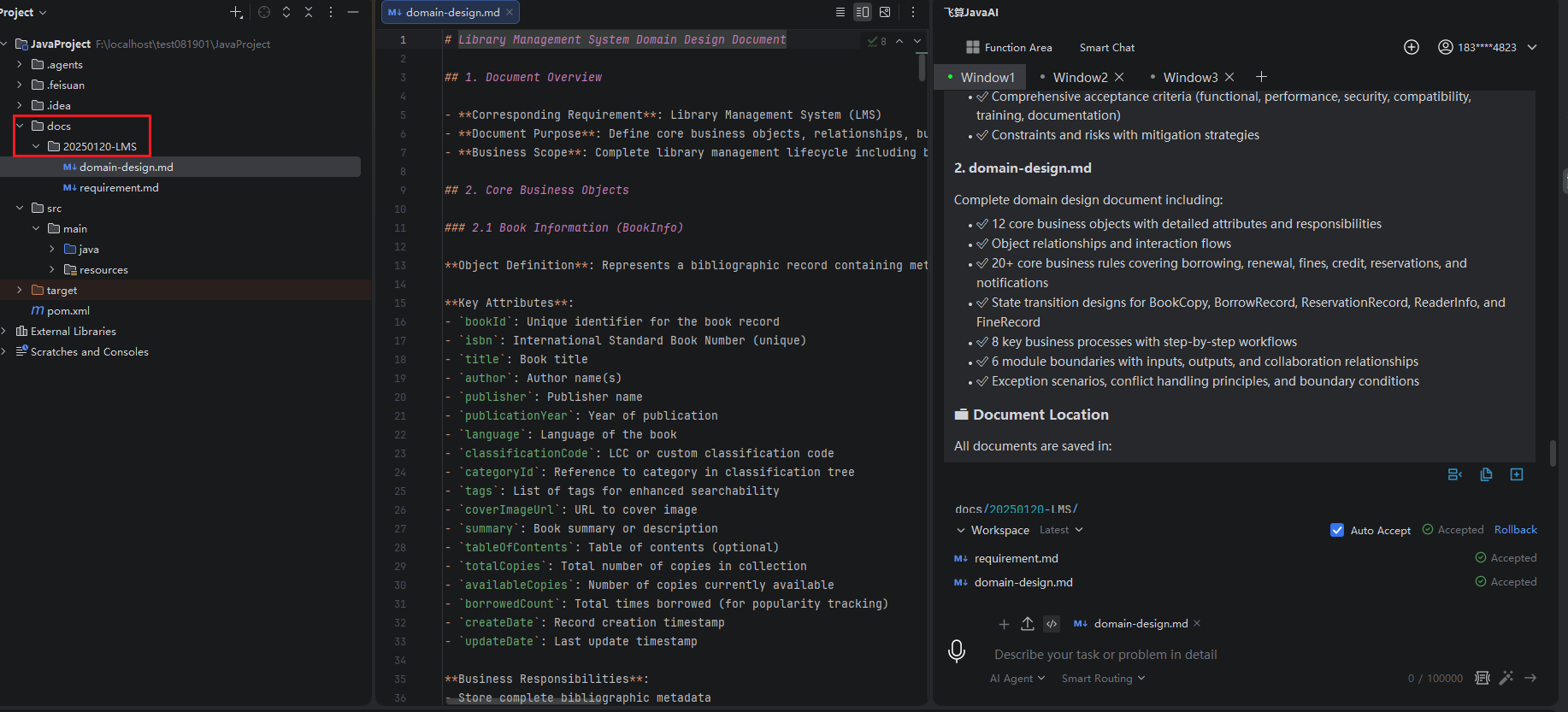Add a new chat window tab
The image size is (1568, 712).
click(1261, 77)
